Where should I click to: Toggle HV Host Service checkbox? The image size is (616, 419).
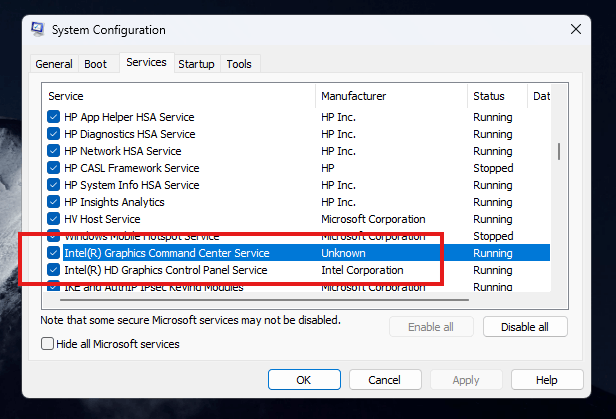(x=53, y=219)
